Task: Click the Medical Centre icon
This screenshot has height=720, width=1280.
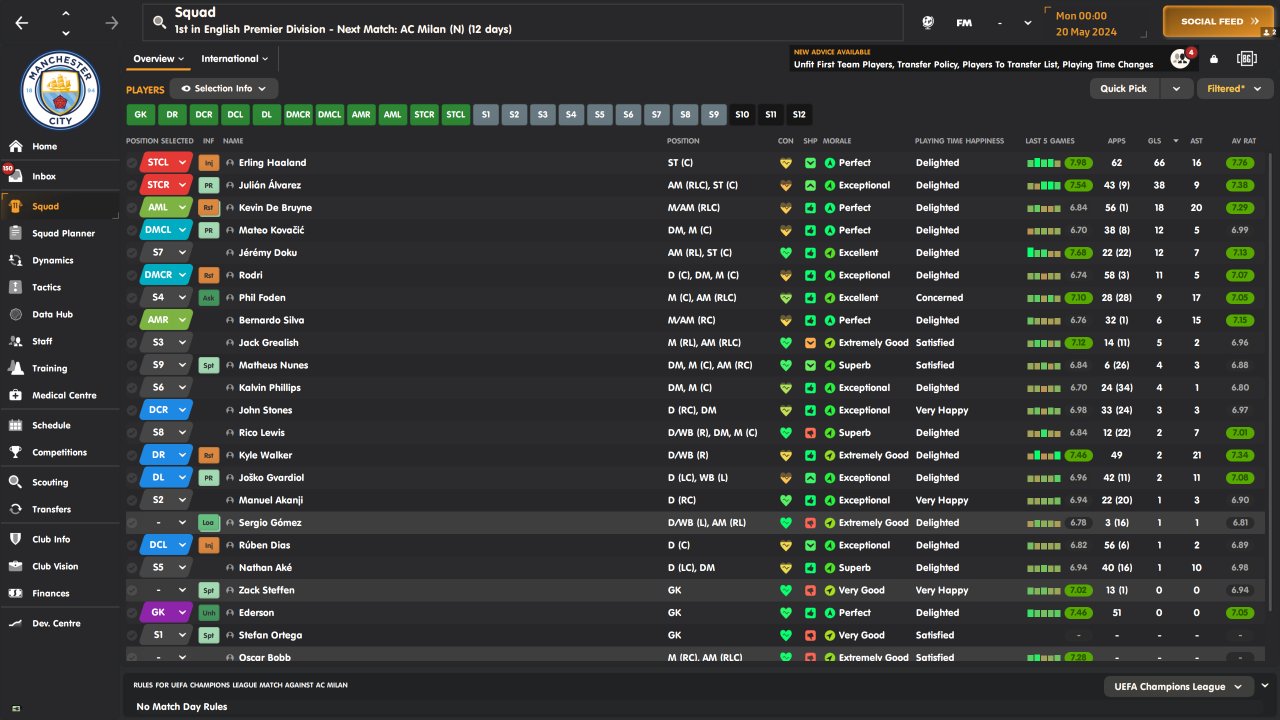Action: pos(15,395)
